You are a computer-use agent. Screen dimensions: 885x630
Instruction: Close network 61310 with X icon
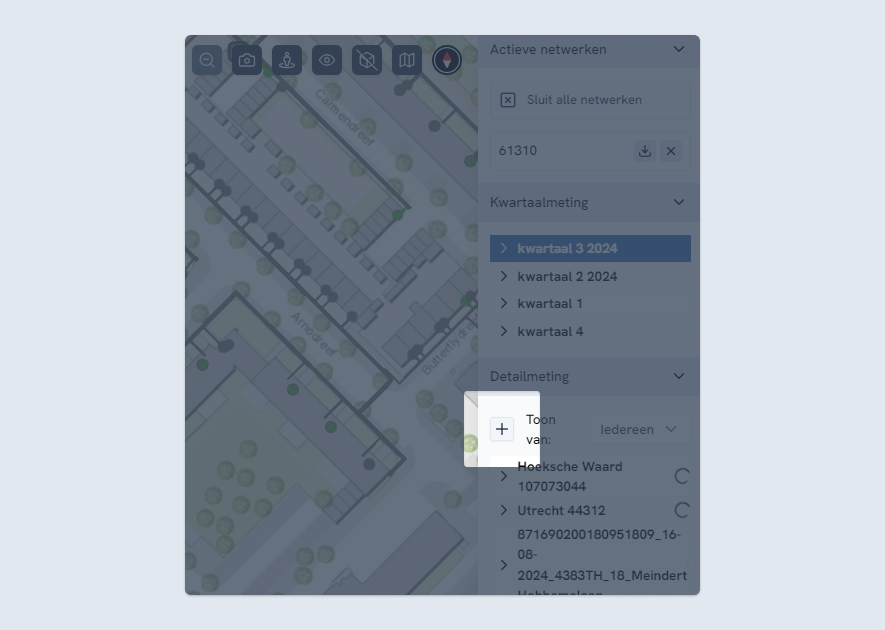(x=671, y=151)
